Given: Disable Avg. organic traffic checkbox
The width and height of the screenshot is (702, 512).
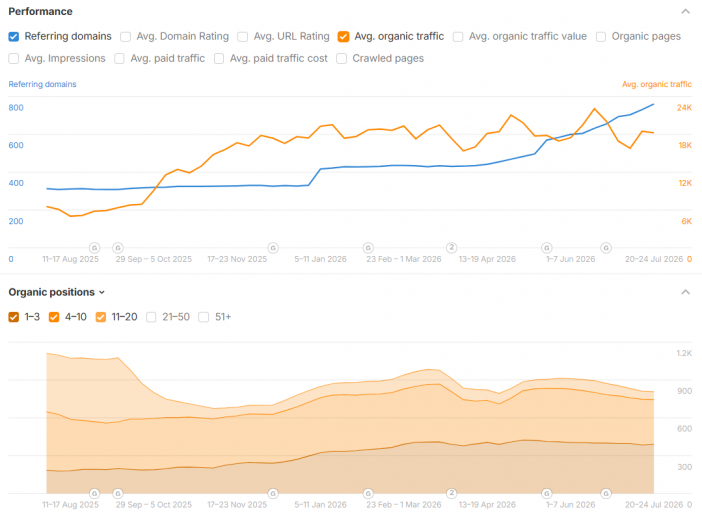Looking at the screenshot, I should (x=343, y=37).
